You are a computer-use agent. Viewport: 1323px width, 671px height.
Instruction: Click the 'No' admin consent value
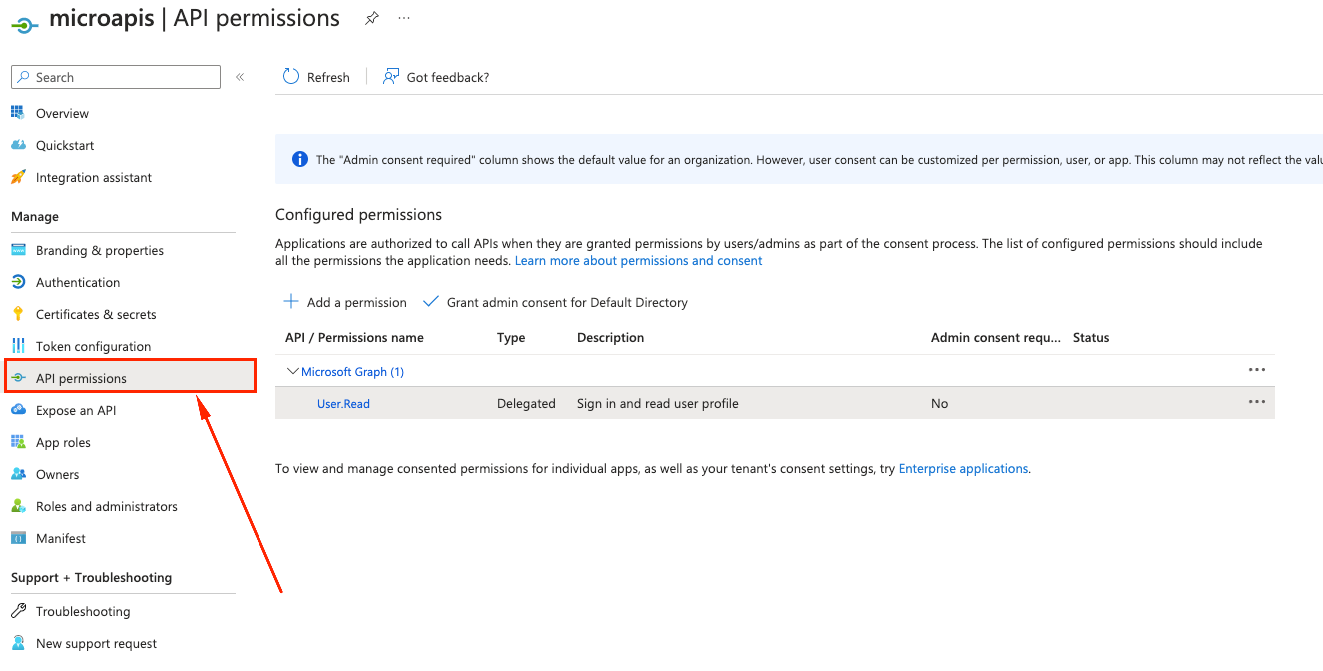939,403
